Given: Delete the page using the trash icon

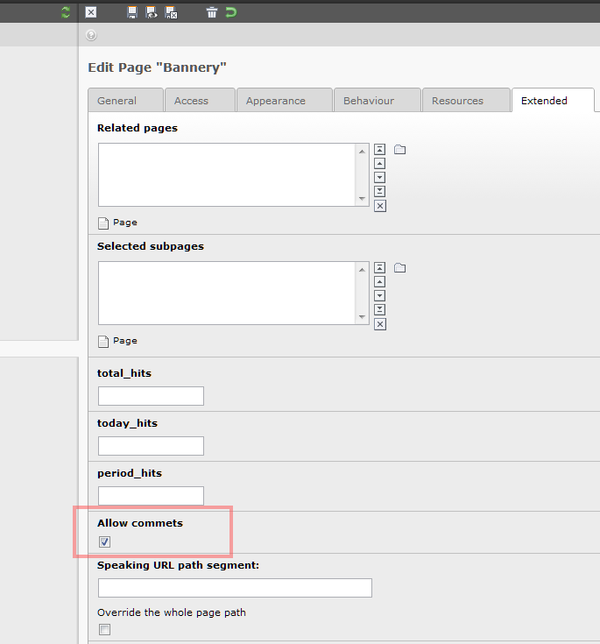Looking at the screenshot, I should click(x=211, y=12).
